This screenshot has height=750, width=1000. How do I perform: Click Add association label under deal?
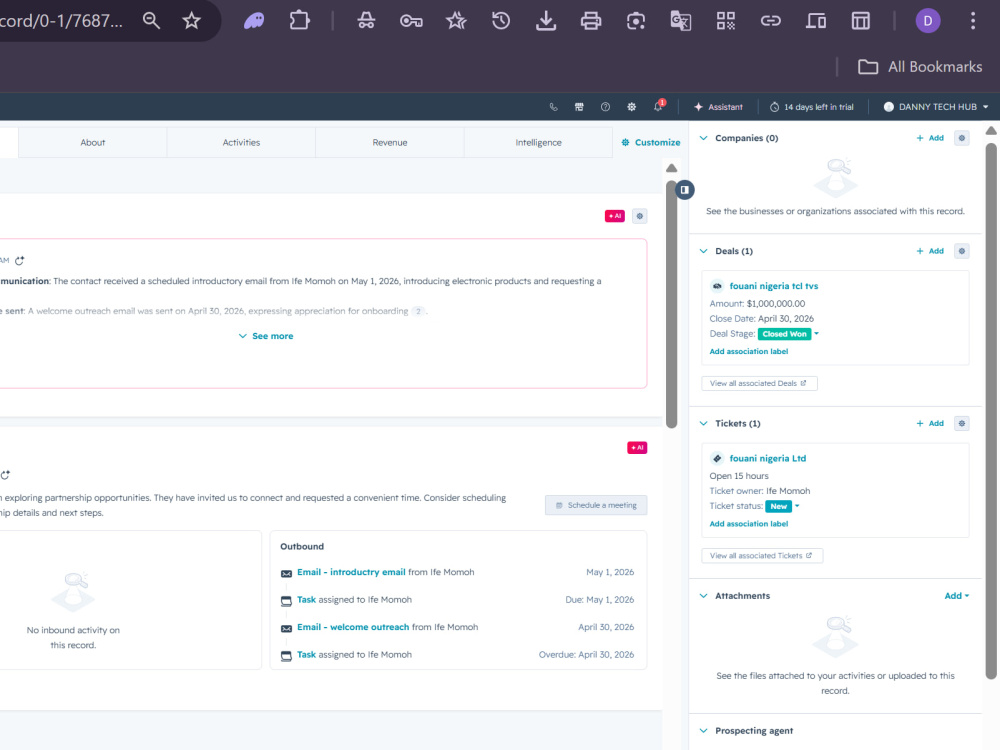[x=749, y=351]
